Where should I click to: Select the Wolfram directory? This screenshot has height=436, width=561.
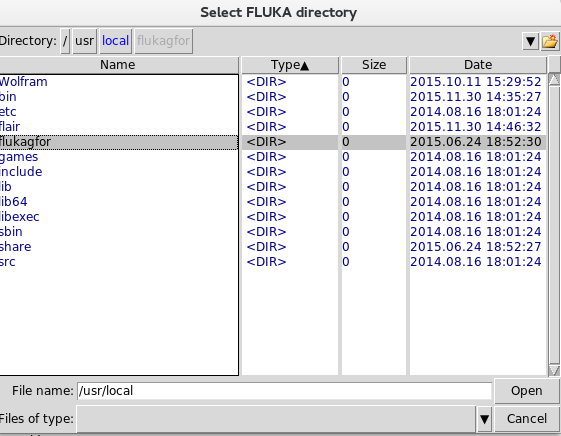point(24,82)
